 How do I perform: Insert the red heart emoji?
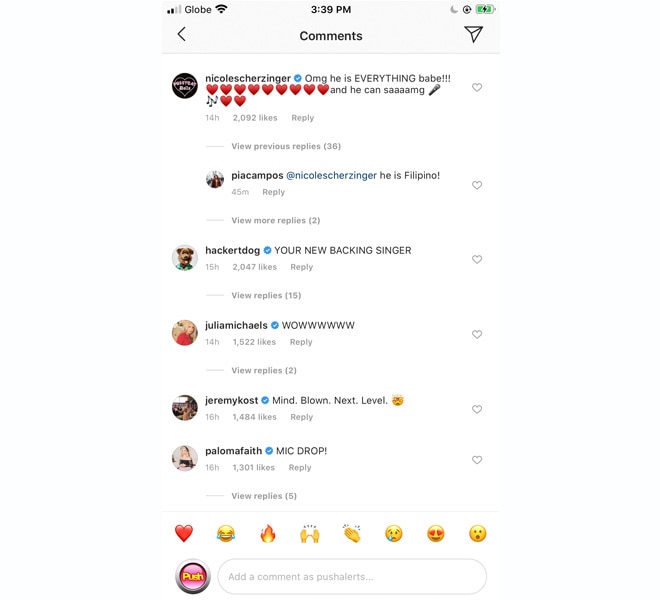pyautogui.click(x=184, y=533)
